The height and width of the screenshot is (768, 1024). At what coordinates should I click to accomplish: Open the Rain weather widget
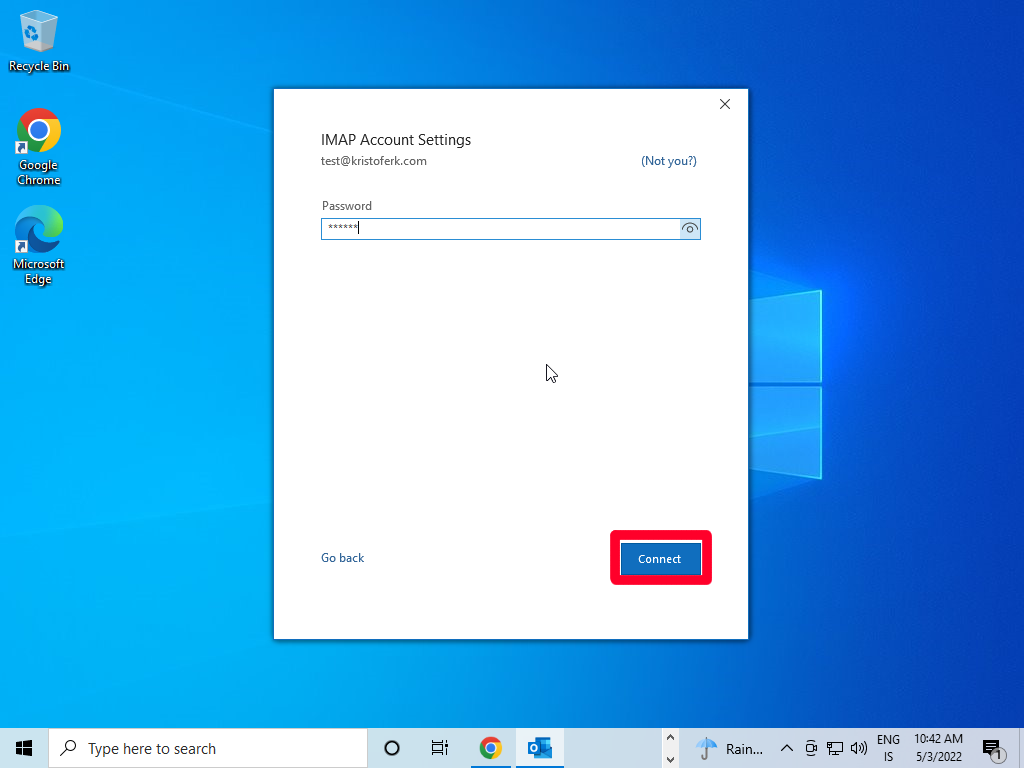coord(730,748)
